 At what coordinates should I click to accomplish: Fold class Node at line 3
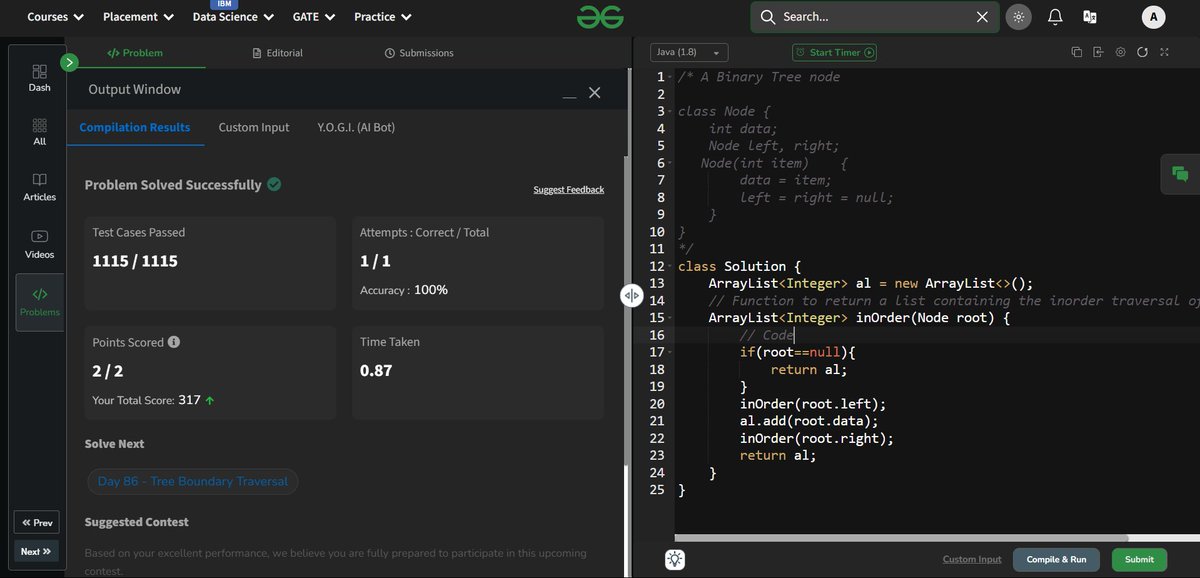click(x=670, y=111)
